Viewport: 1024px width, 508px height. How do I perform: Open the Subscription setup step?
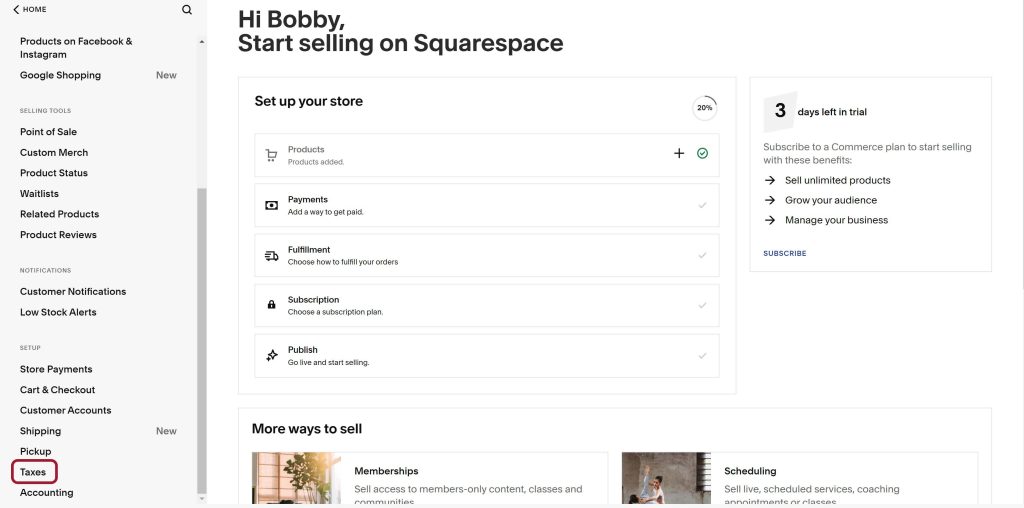[487, 306]
